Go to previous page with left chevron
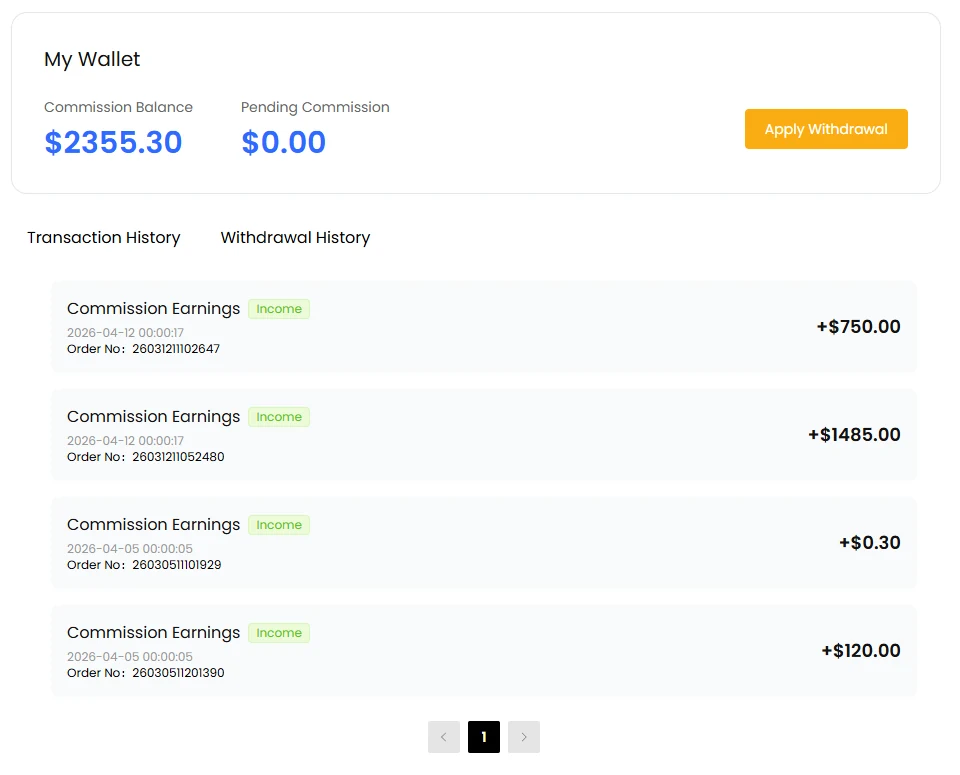The image size is (960, 775). [443, 736]
